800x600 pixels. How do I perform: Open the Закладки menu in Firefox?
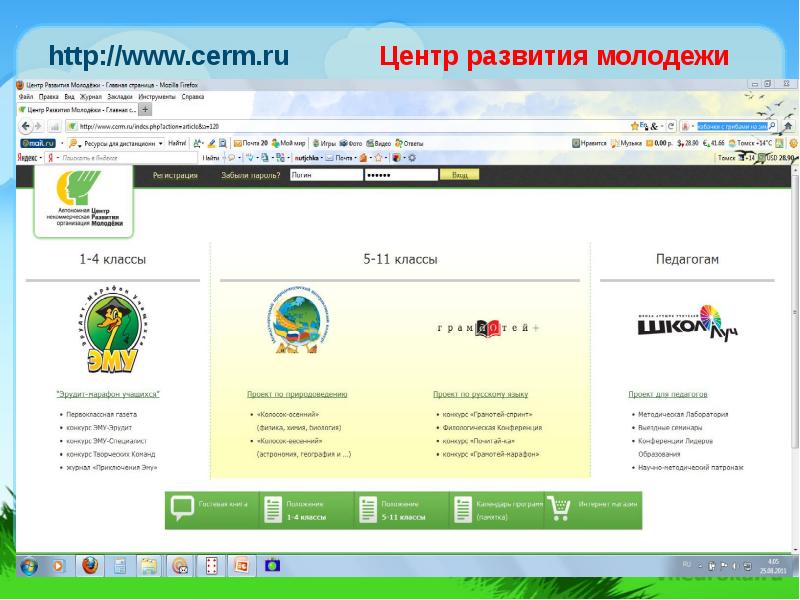point(121,97)
